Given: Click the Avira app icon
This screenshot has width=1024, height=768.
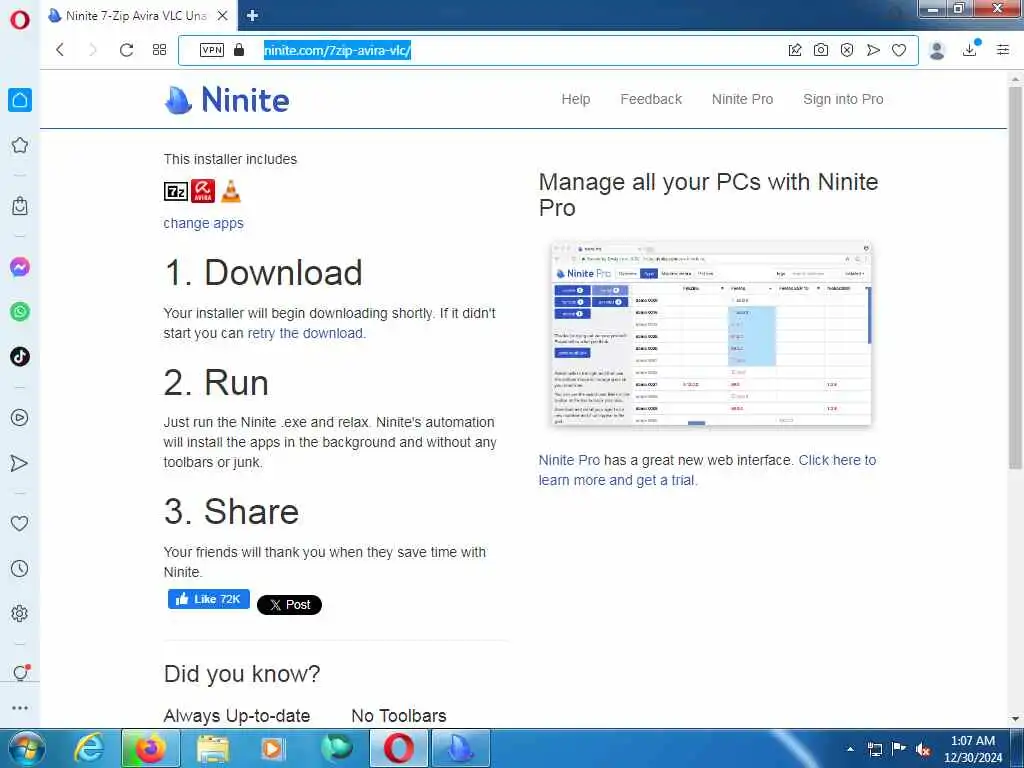Looking at the screenshot, I should (x=202, y=191).
